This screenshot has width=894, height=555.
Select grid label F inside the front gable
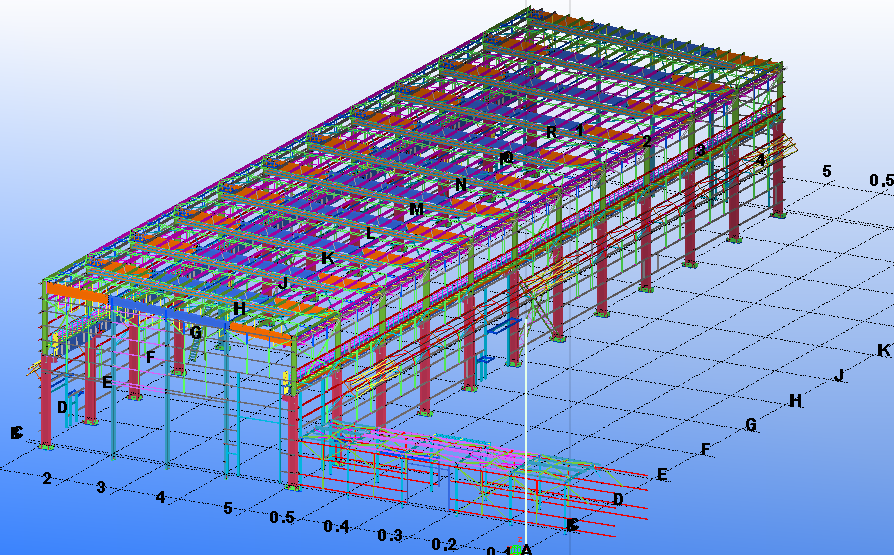[151, 358]
